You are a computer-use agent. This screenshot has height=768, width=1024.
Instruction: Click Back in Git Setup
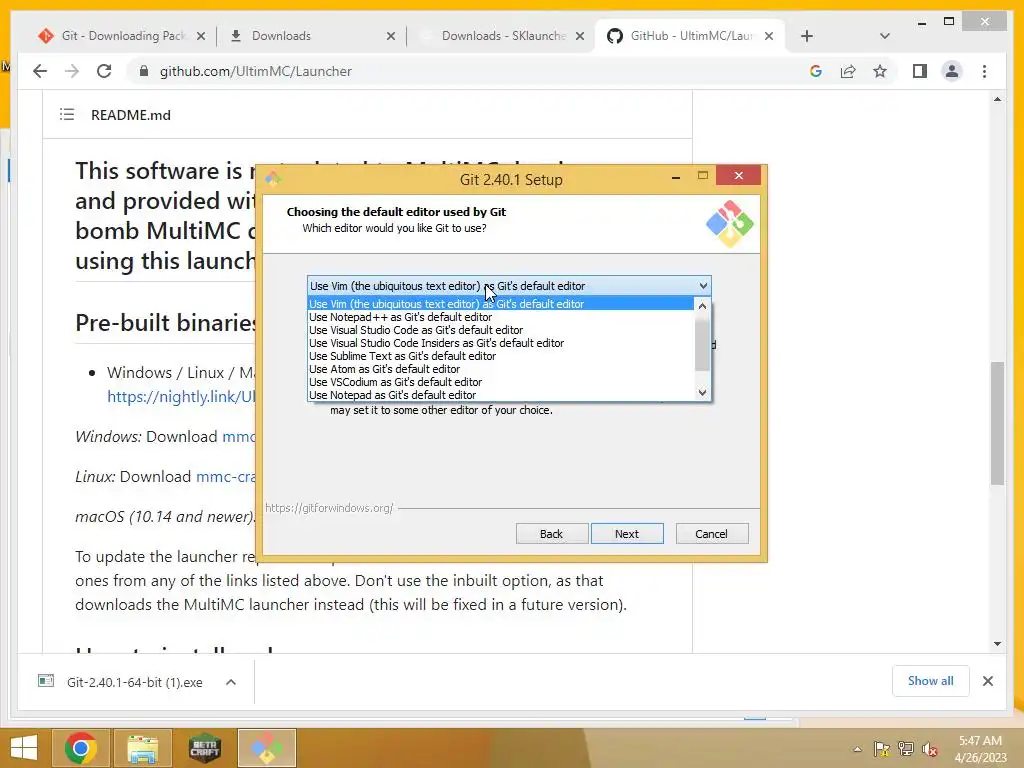coord(552,534)
